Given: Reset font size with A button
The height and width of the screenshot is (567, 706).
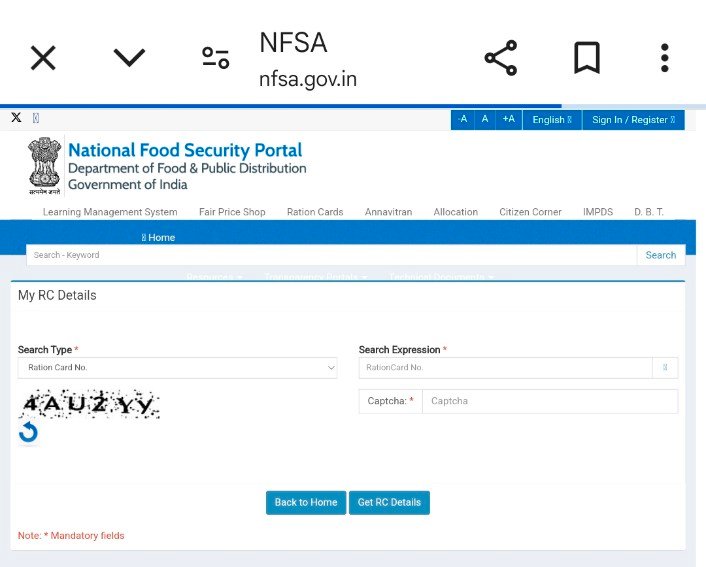Looking at the screenshot, I should 485,120.
